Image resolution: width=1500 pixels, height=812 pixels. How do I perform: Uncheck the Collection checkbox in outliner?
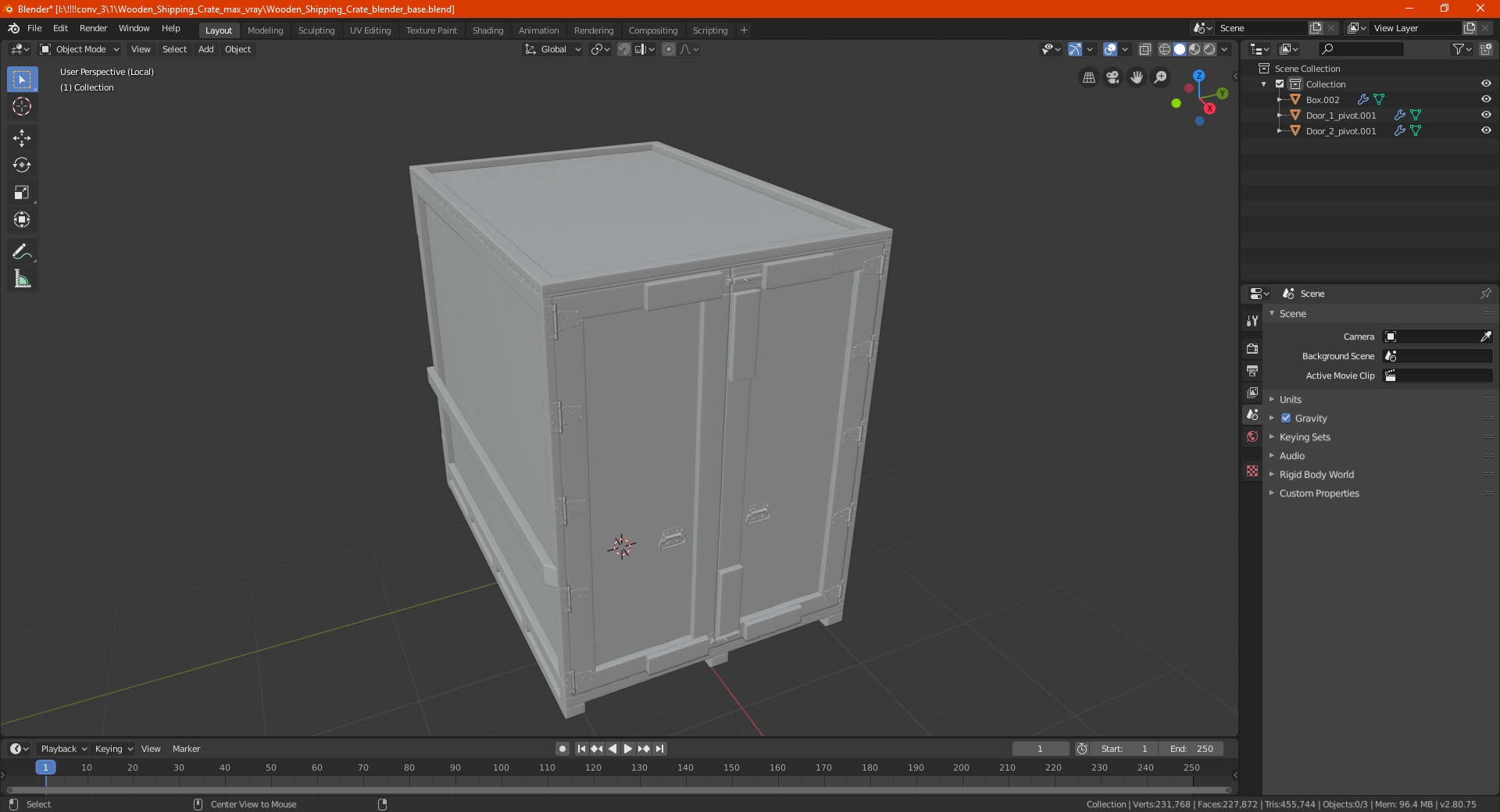(1280, 84)
